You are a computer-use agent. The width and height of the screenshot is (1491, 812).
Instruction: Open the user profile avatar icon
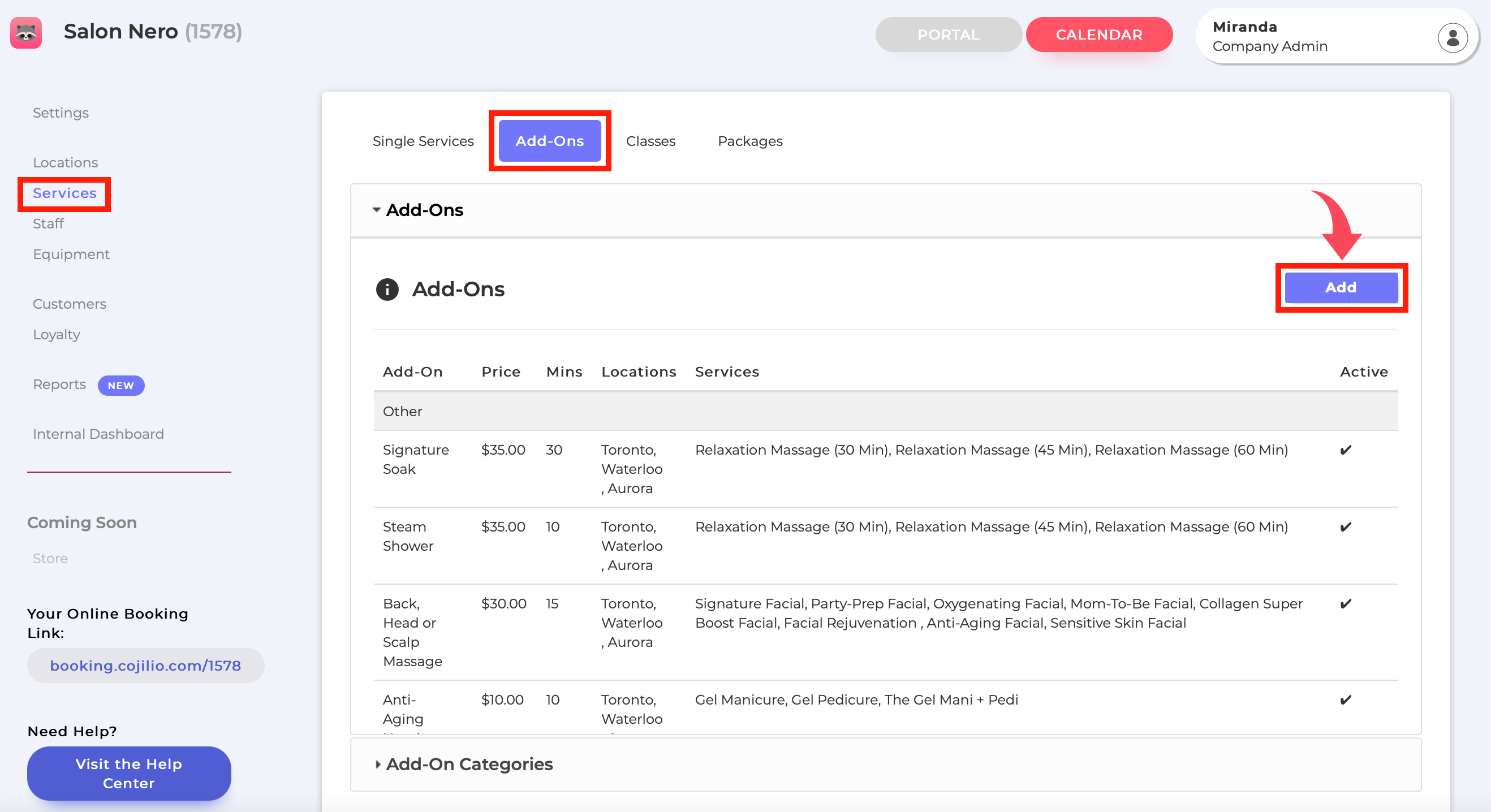[1452, 38]
